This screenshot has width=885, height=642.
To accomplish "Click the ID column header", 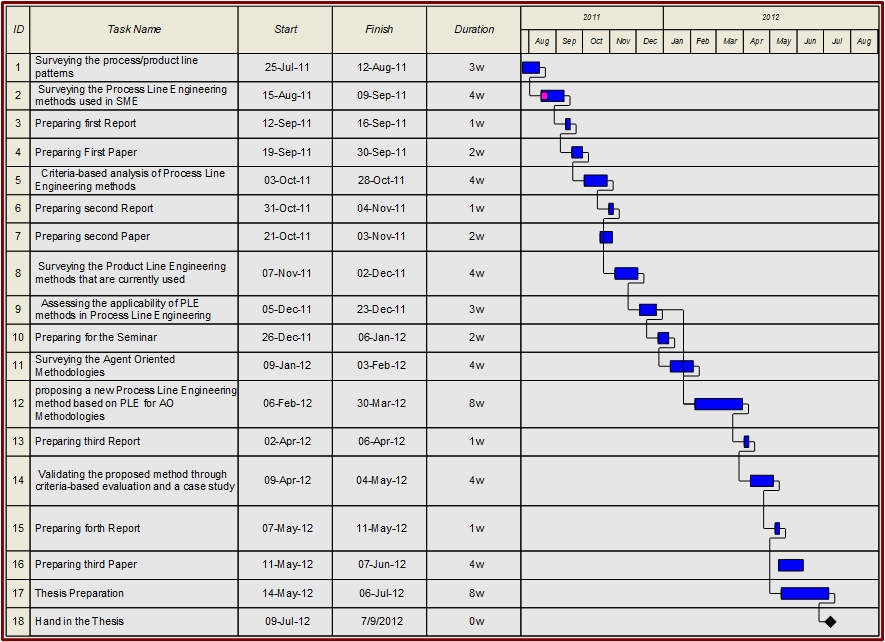I will [x=18, y=30].
